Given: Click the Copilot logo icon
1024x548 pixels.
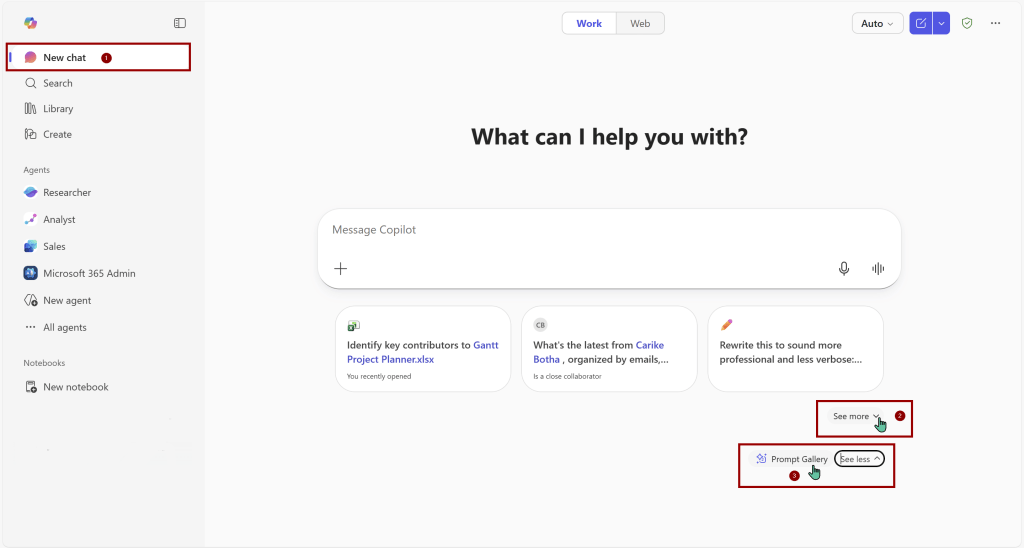Looking at the screenshot, I should pos(30,23).
